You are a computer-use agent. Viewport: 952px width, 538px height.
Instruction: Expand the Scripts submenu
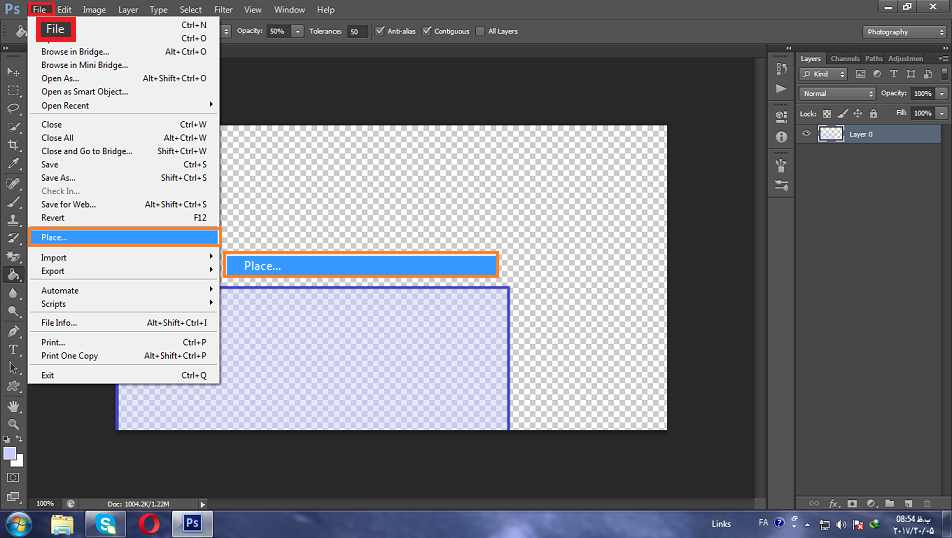124,304
